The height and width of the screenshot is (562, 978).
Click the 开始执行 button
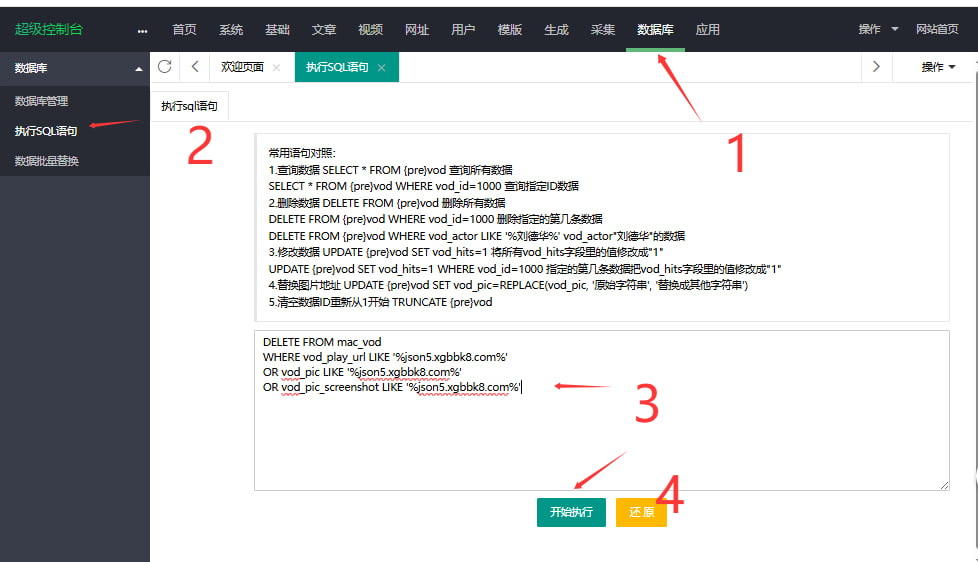[x=571, y=512]
